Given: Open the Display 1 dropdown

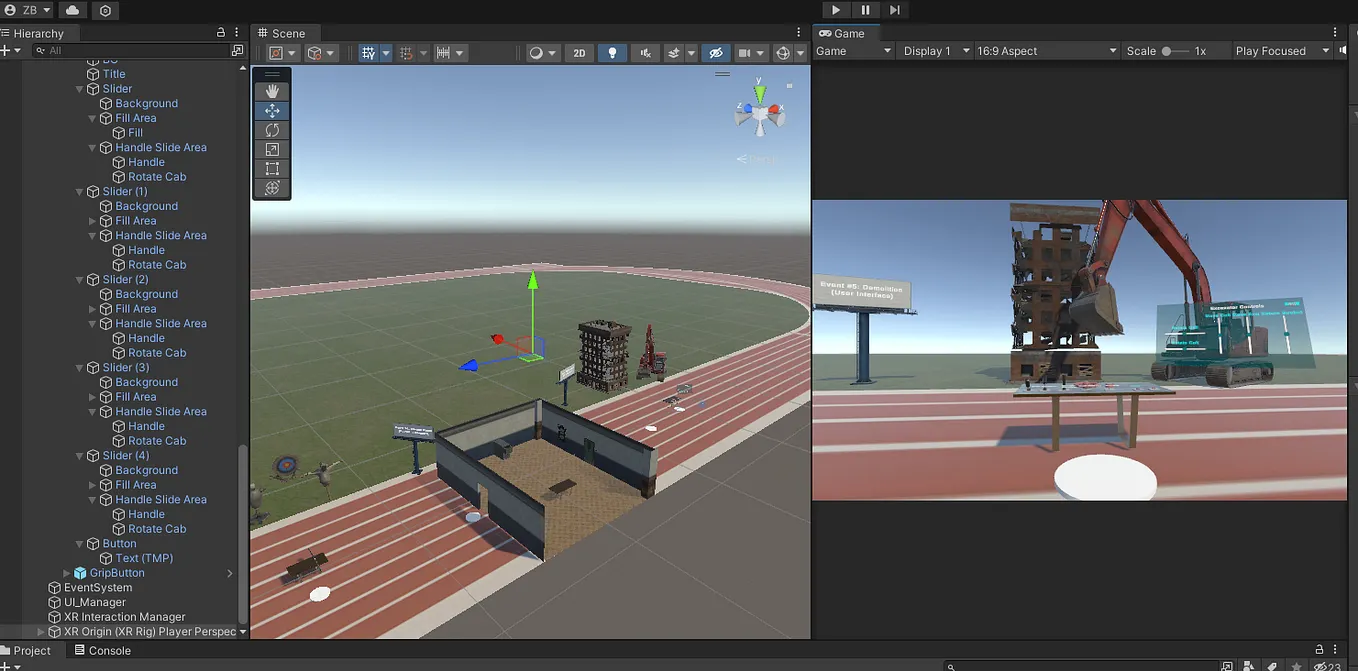Looking at the screenshot, I should (934, 50).
